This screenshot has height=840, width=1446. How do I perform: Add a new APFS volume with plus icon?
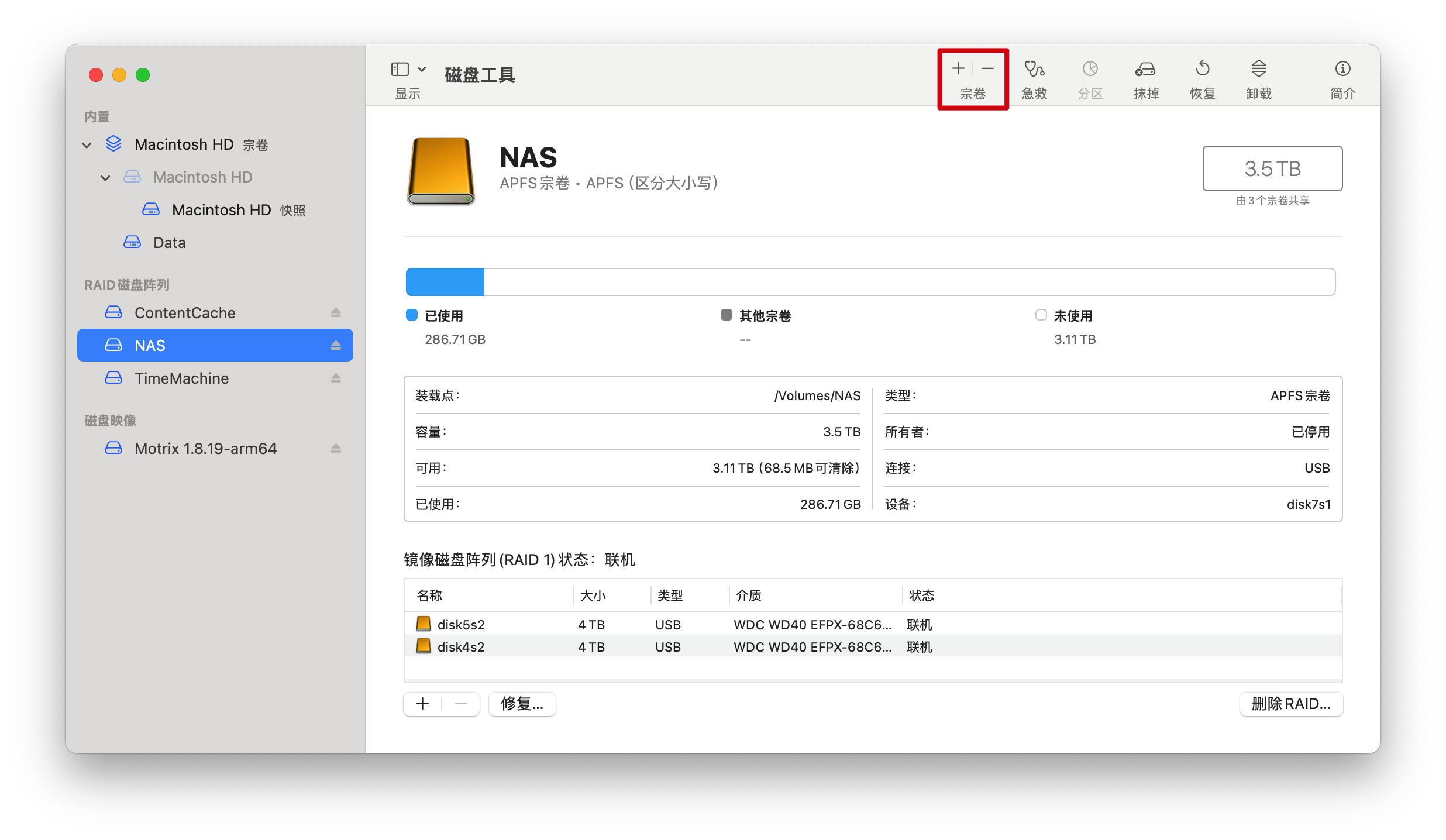[958, 68]
